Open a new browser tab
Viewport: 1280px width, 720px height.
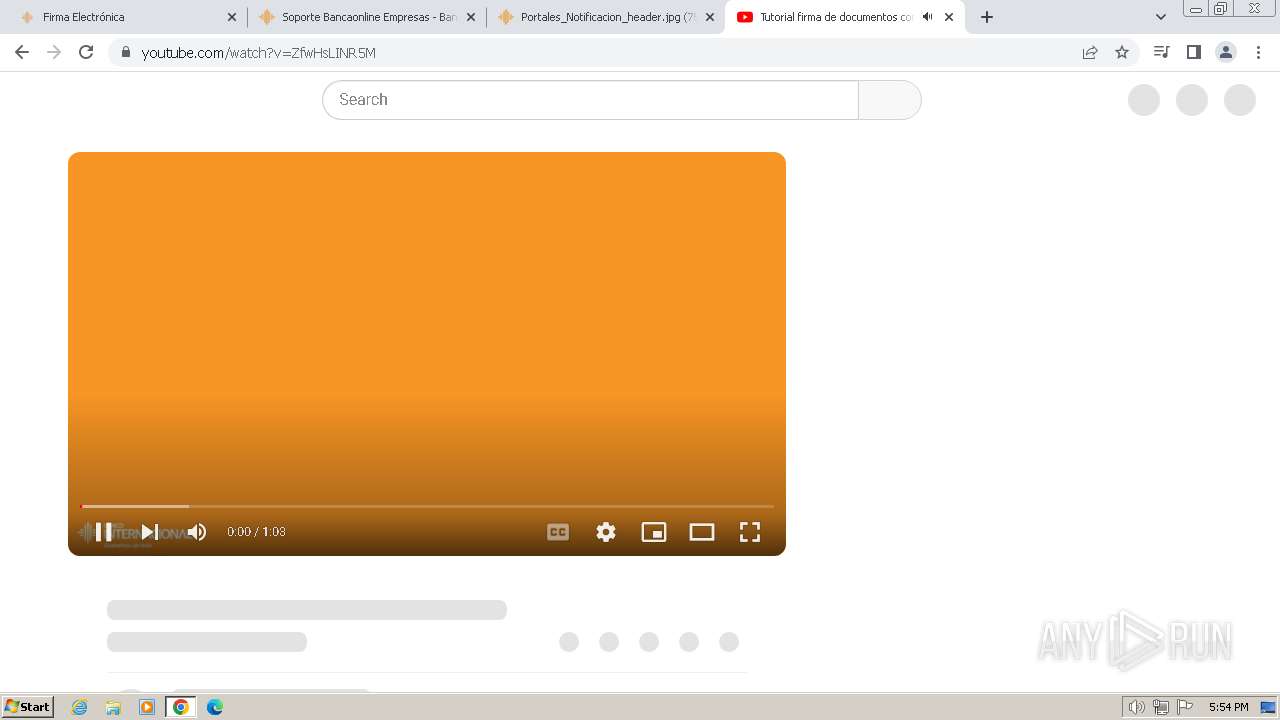(x=987, y=17)
